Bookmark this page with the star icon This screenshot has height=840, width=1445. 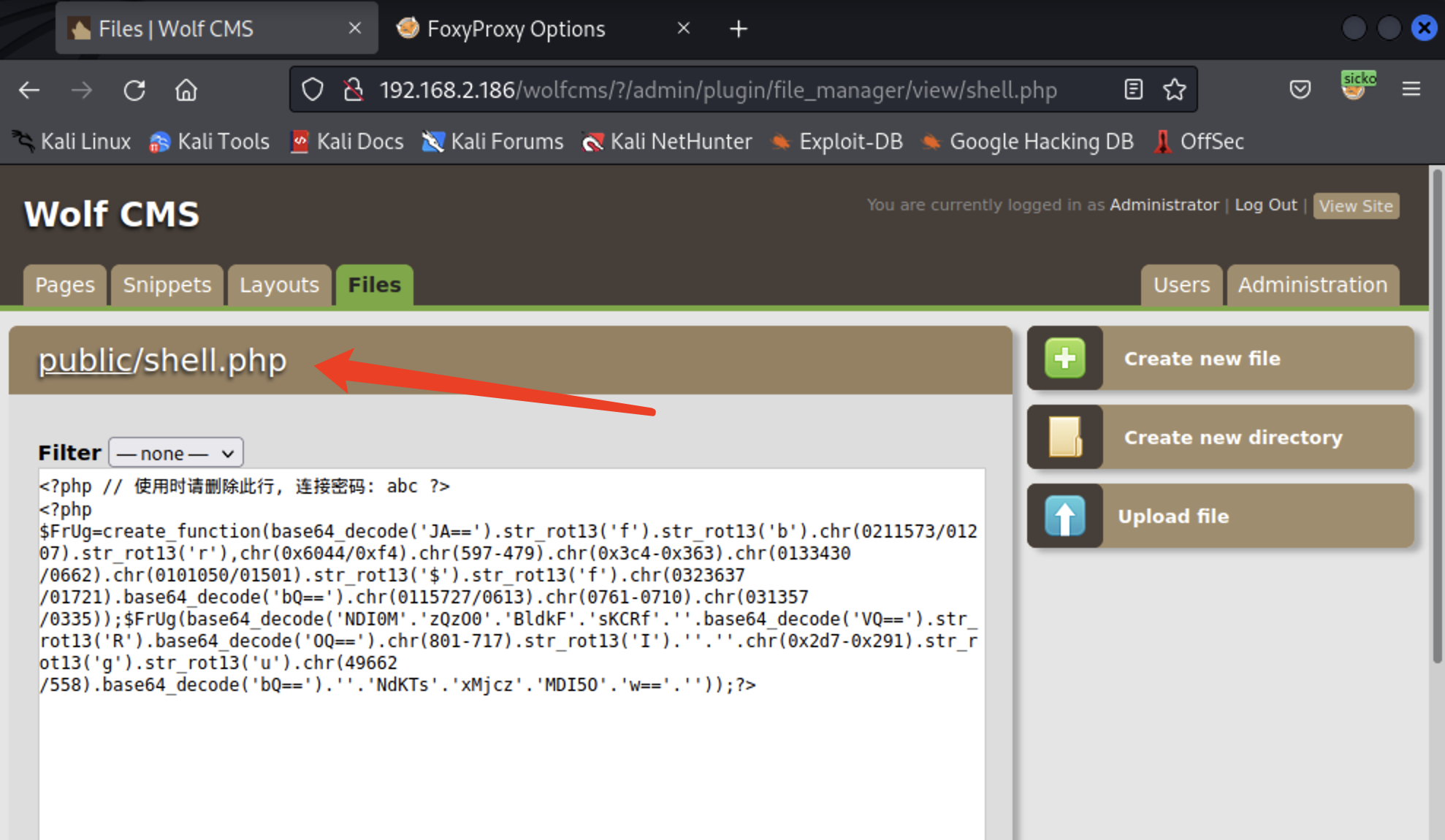tap(1174, 90)
